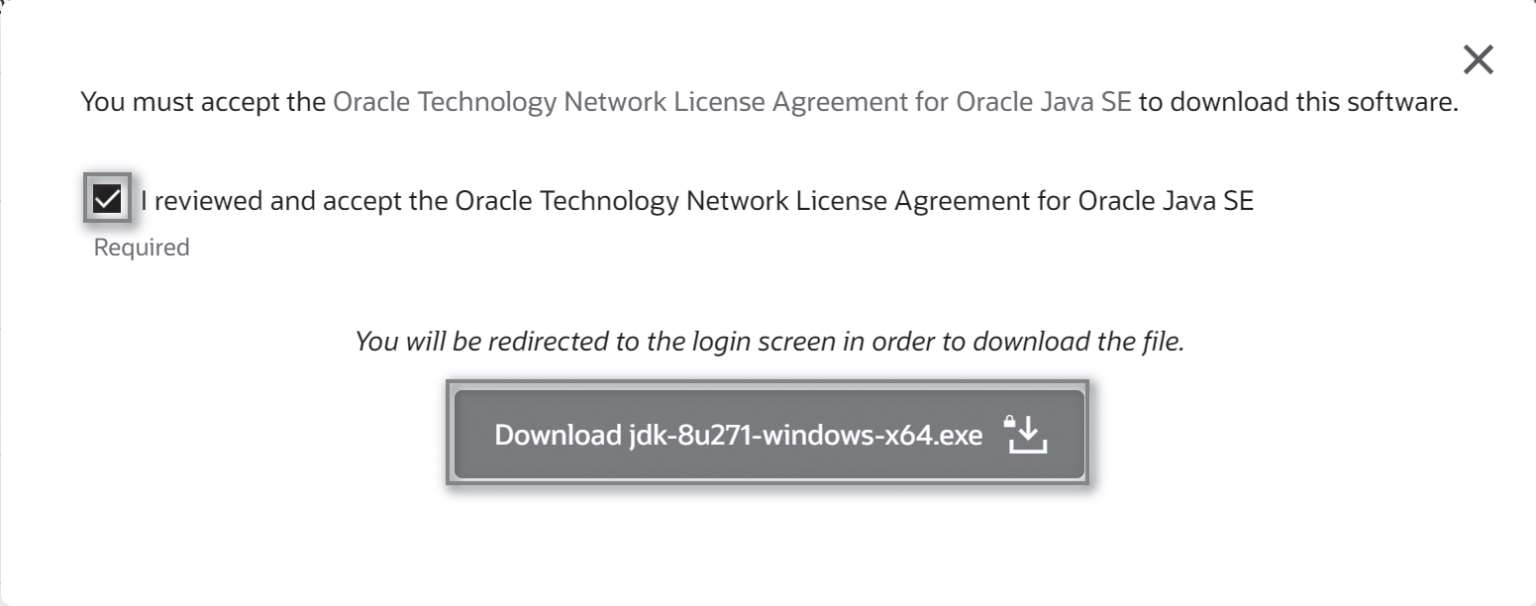Click the "I reviewed and accept" checkbox label

pyautogui.click(x=696, y=201)
